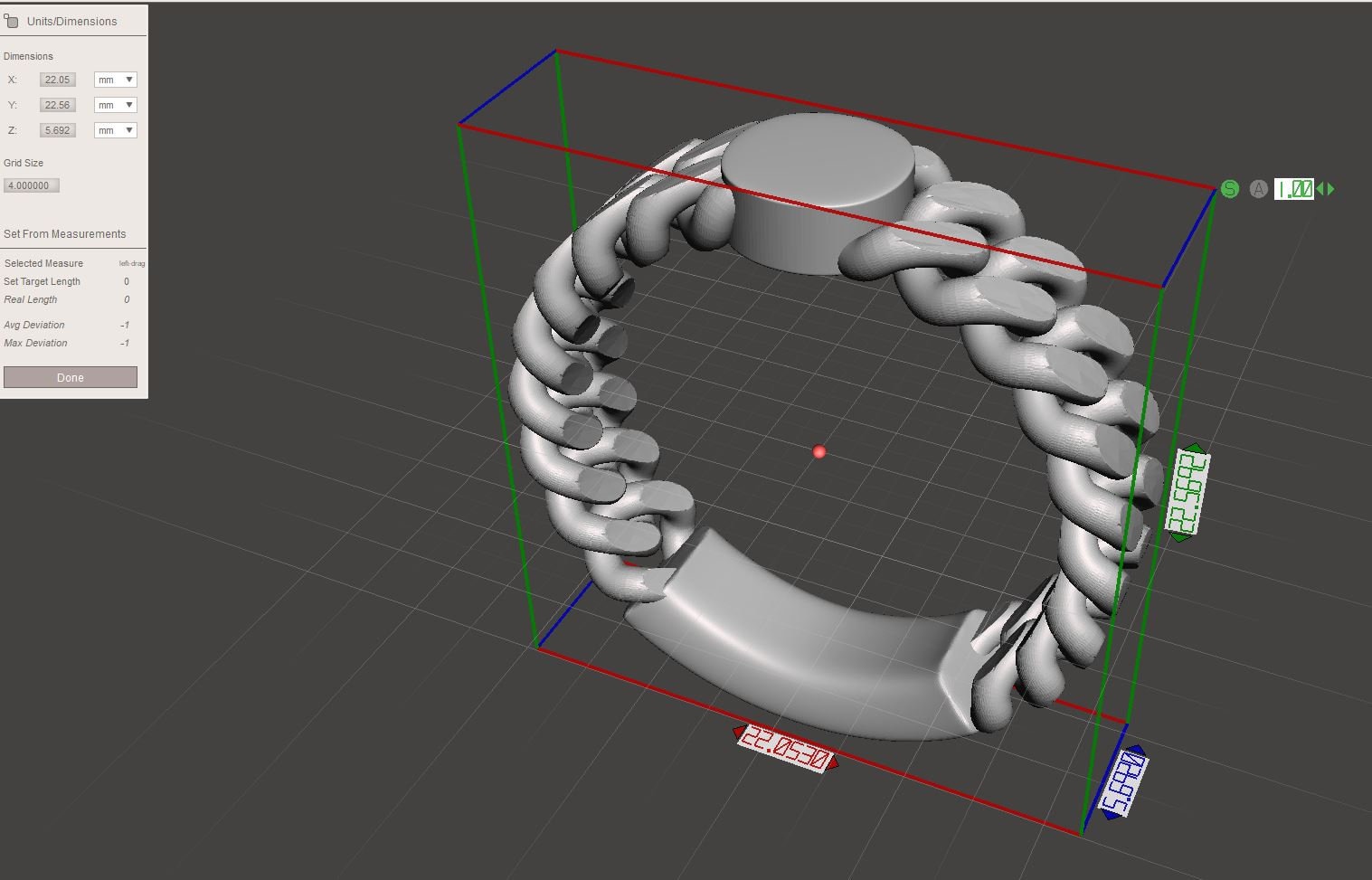This screenshot has width=1372, height=880.
Task: Open the X dimension mm units dropdown
Action: 115,80
